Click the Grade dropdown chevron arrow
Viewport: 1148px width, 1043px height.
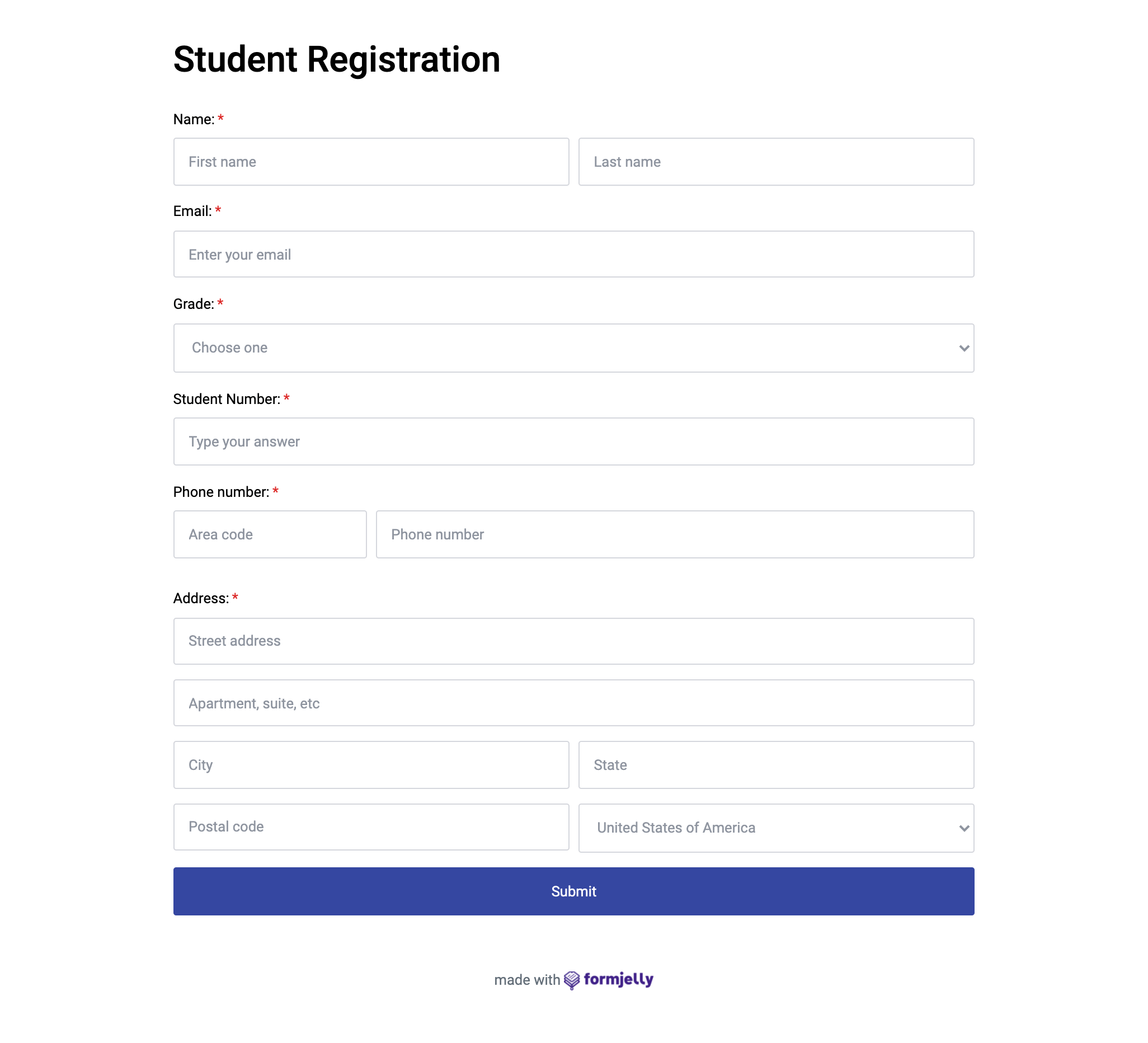pyautogui.click(x=963, y=348)
